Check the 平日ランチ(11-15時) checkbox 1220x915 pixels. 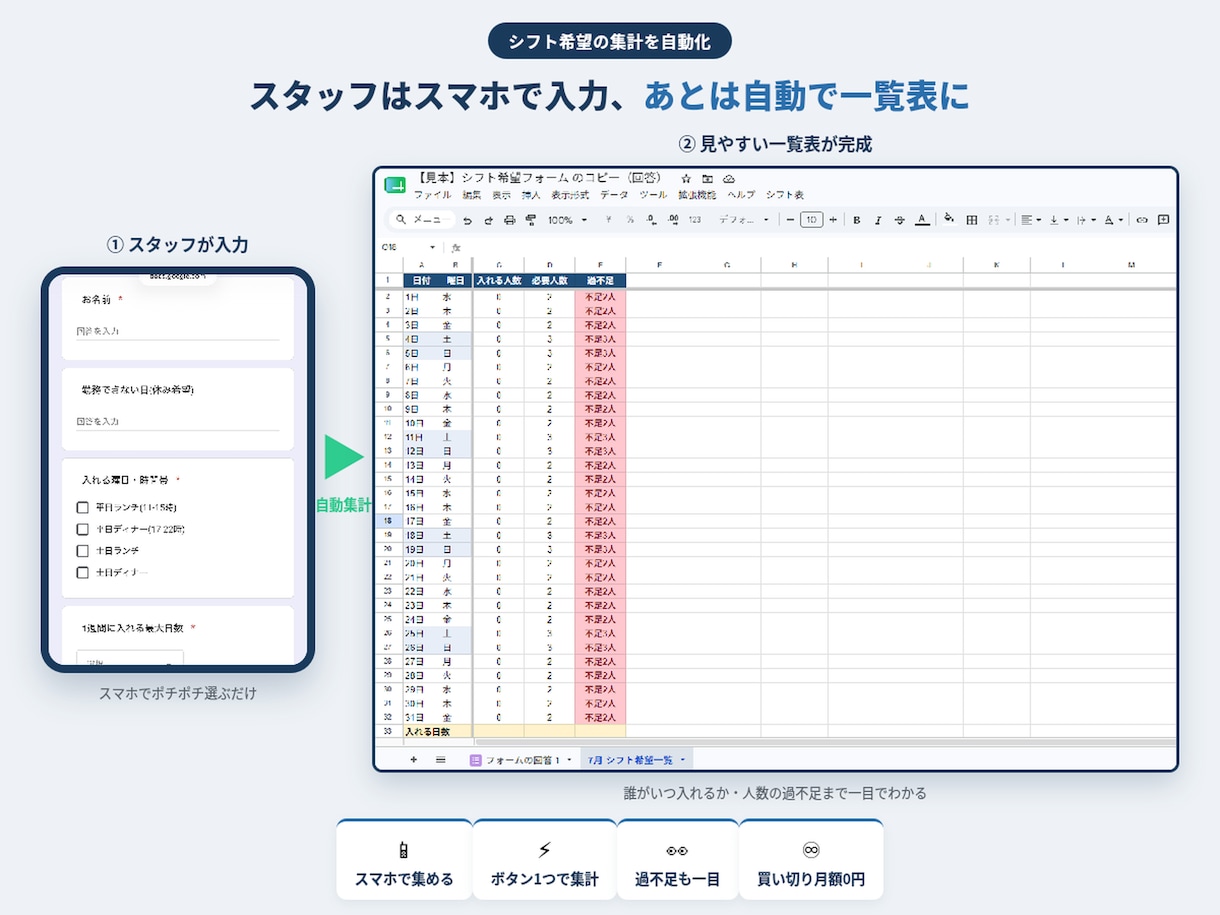coord(83,507)
